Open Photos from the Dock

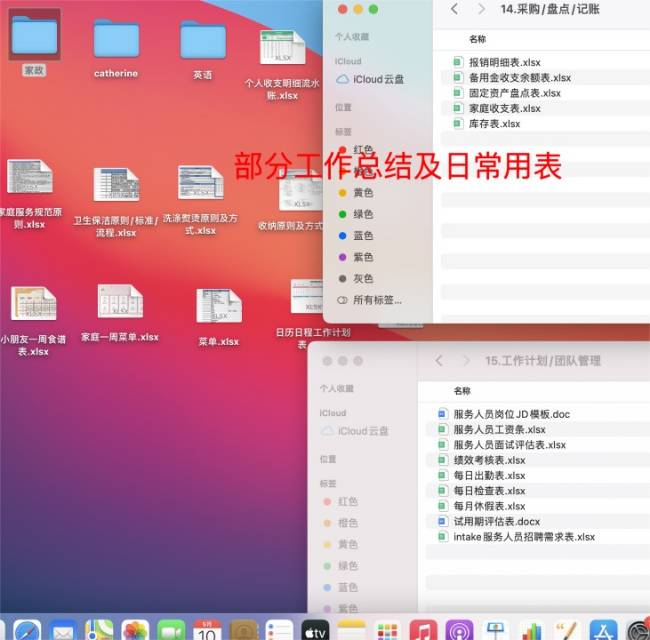(x=135, y=630)
